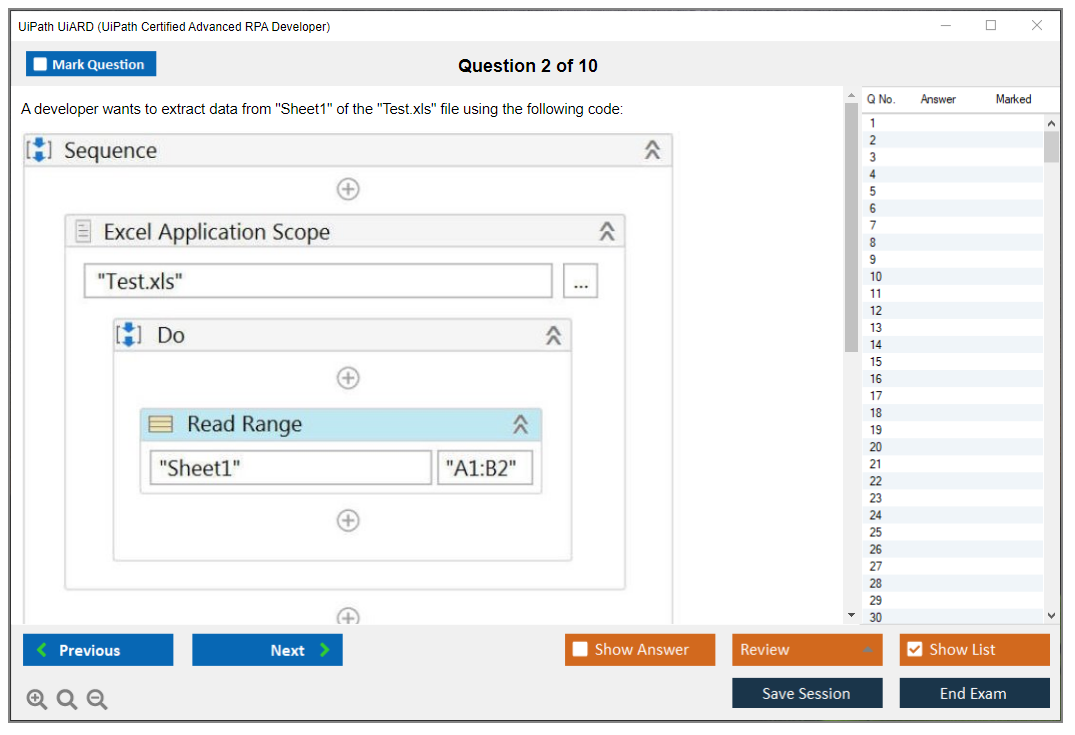Click the Excel Application Scope icon

click(x=84, y=232)
